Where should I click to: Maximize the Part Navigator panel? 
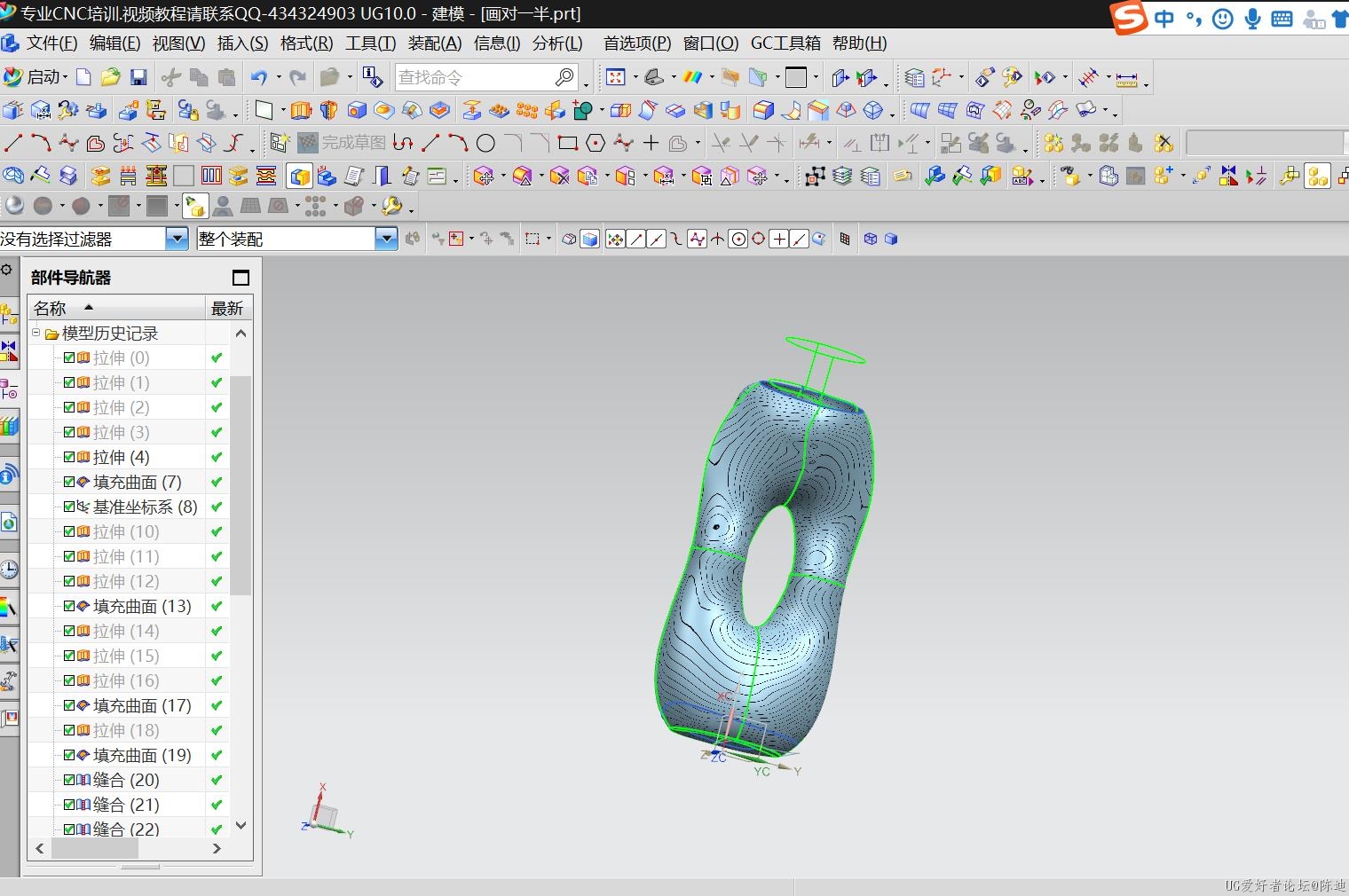pyautogui.click(x=241, y=278)
